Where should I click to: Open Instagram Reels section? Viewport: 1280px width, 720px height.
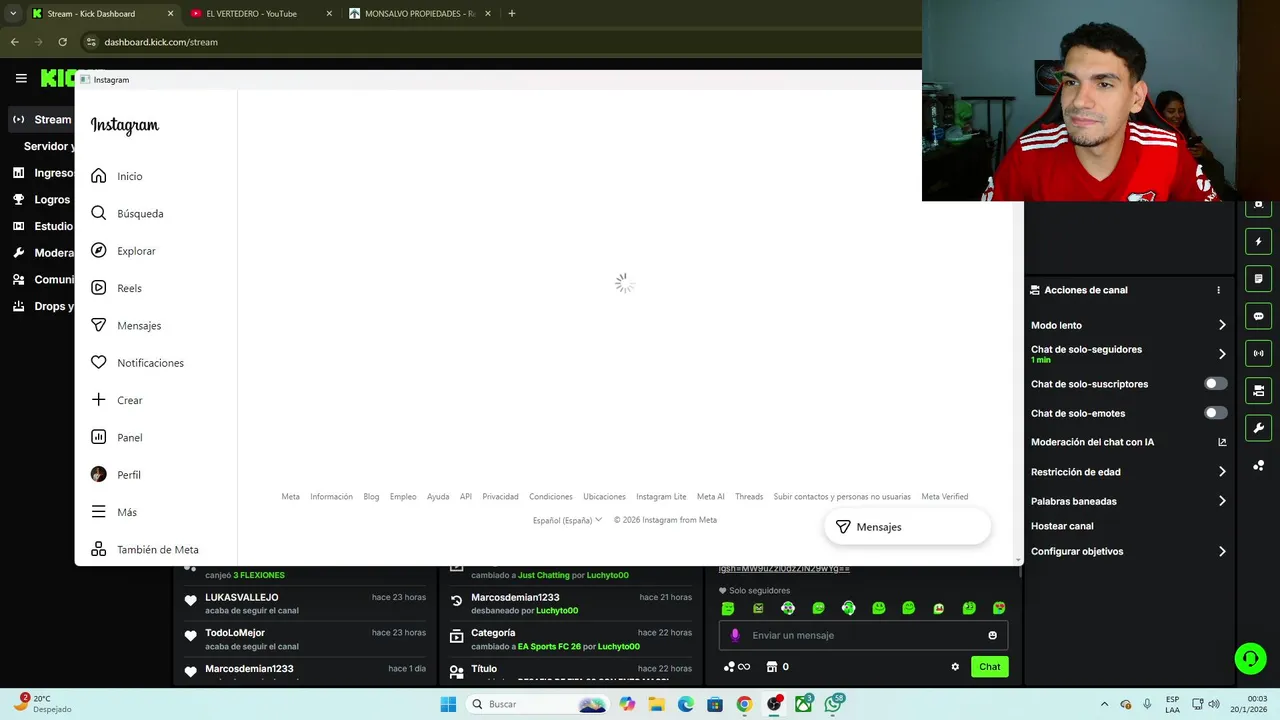click(x=116, y=288)
